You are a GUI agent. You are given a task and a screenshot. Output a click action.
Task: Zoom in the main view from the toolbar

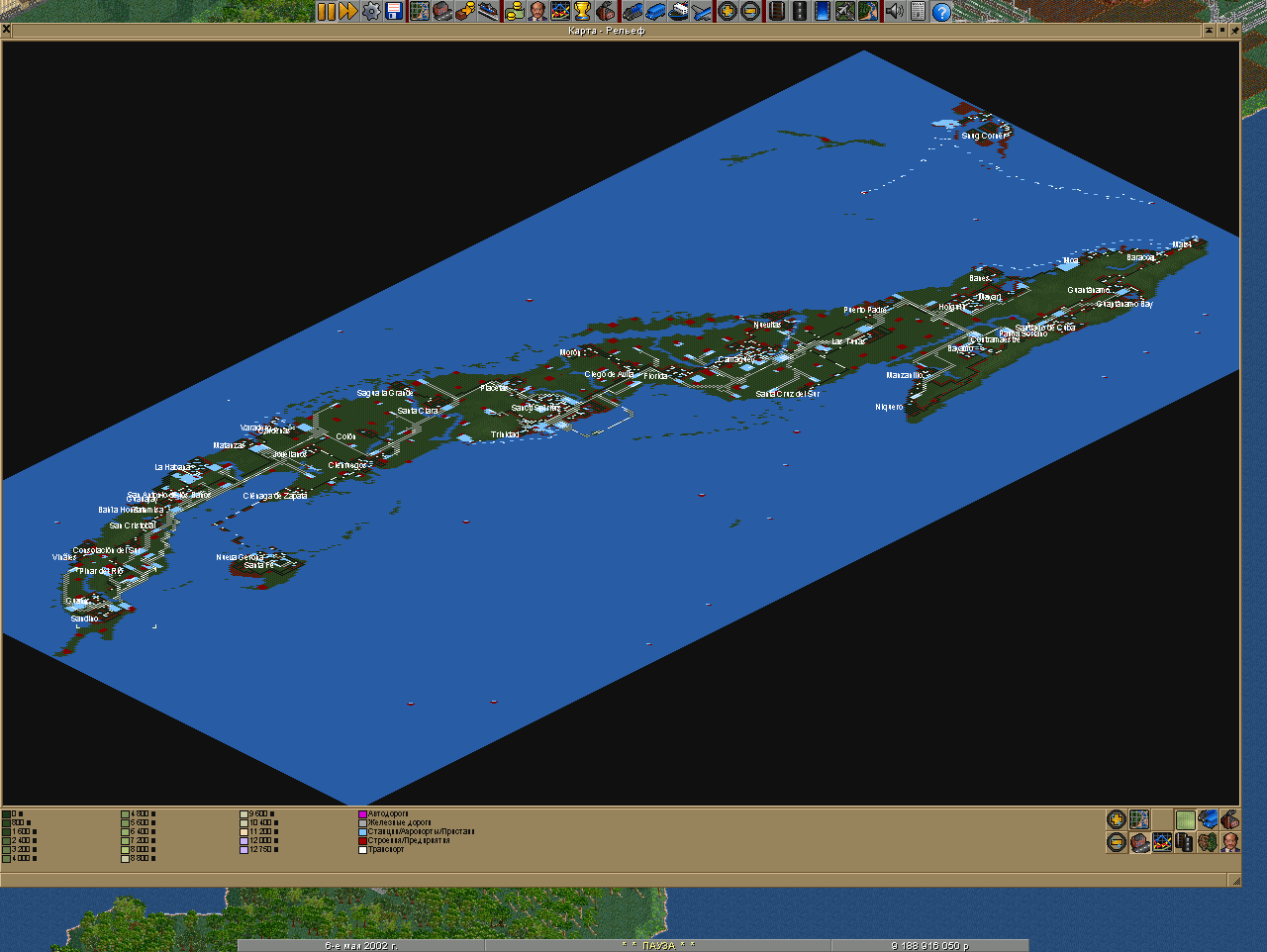click(x=728, y=11)
